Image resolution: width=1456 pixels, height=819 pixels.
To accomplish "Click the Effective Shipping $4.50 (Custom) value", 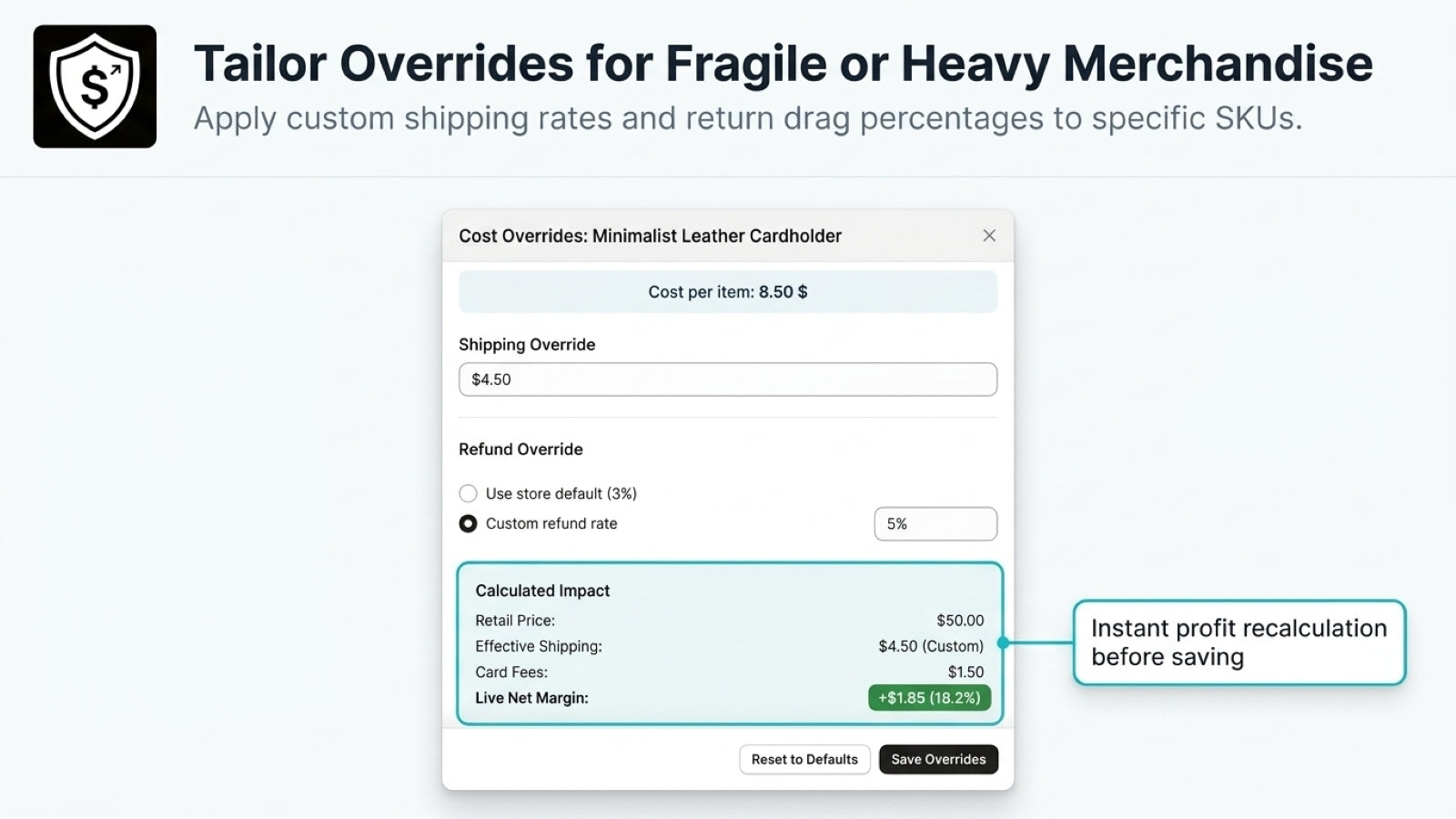I will pyautogui.click(x=931, y=646).
